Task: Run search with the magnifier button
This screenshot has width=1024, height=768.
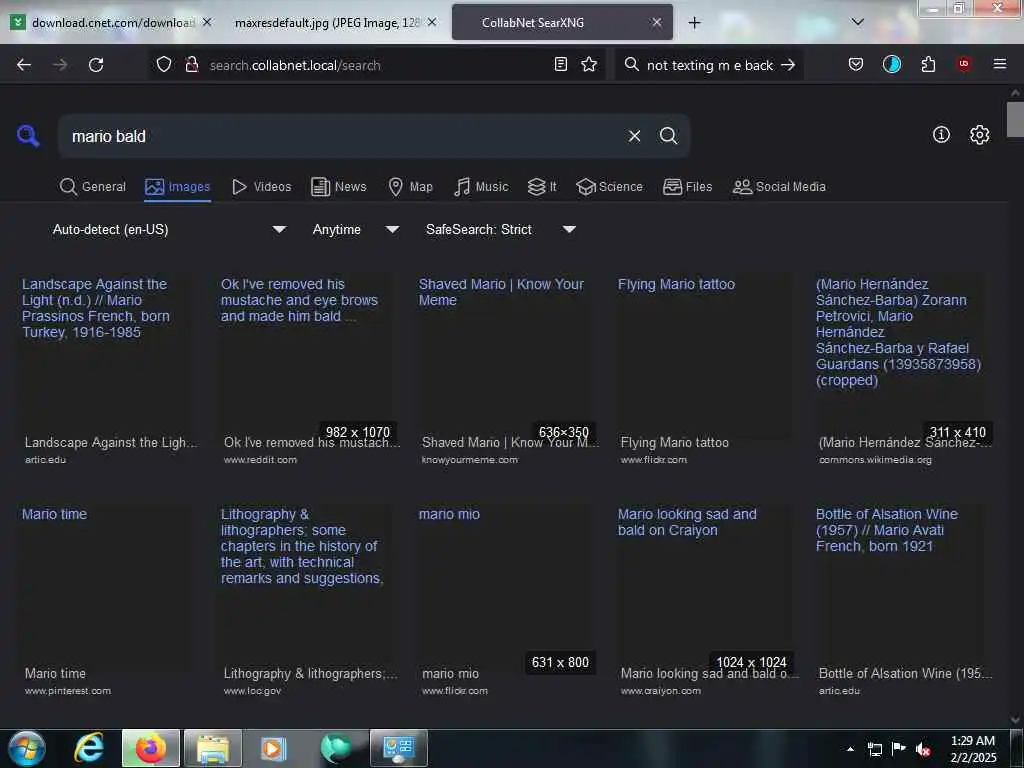Action: (668, 136)
